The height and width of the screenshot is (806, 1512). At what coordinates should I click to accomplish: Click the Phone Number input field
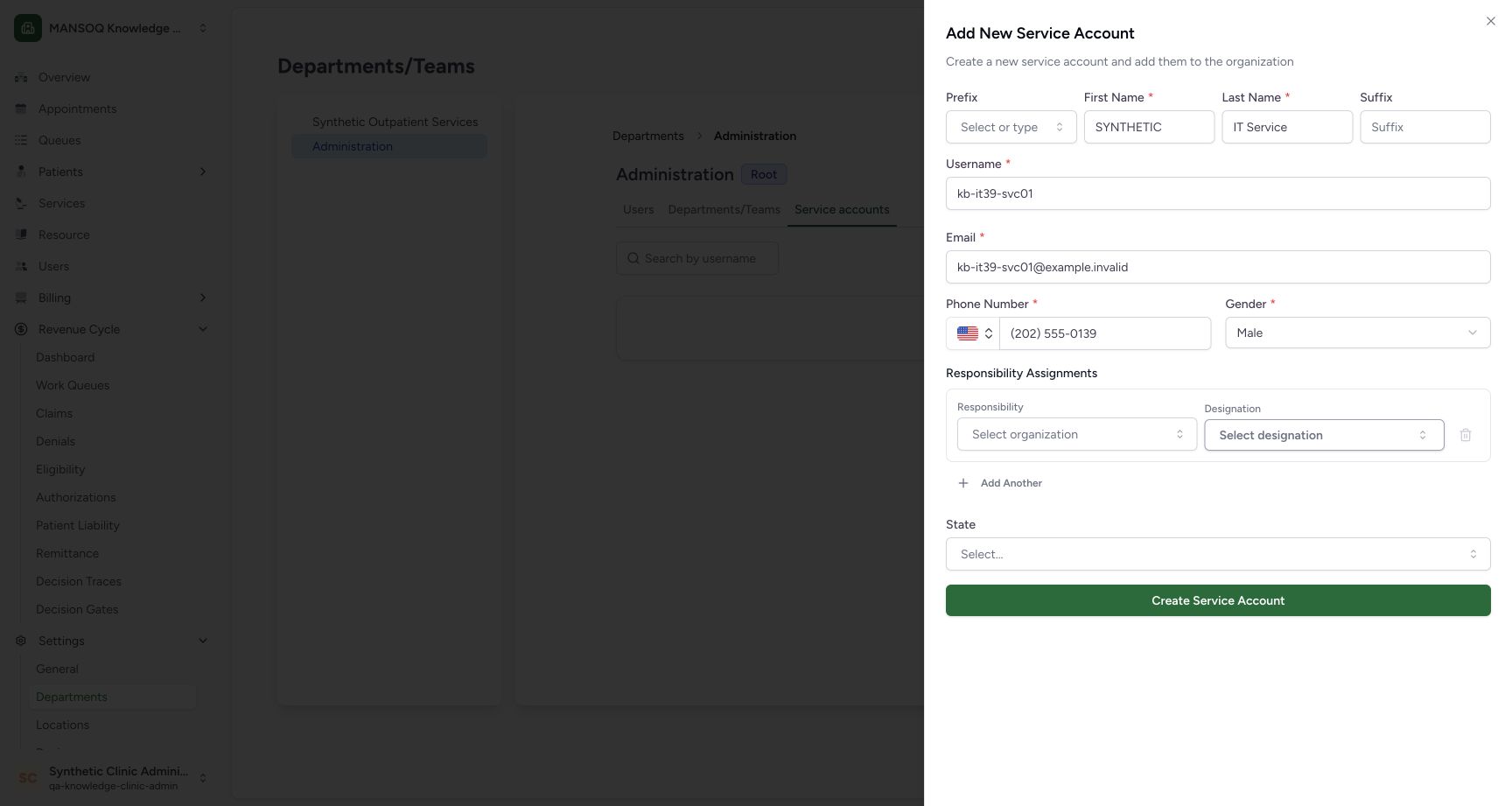pos(1105,333)
